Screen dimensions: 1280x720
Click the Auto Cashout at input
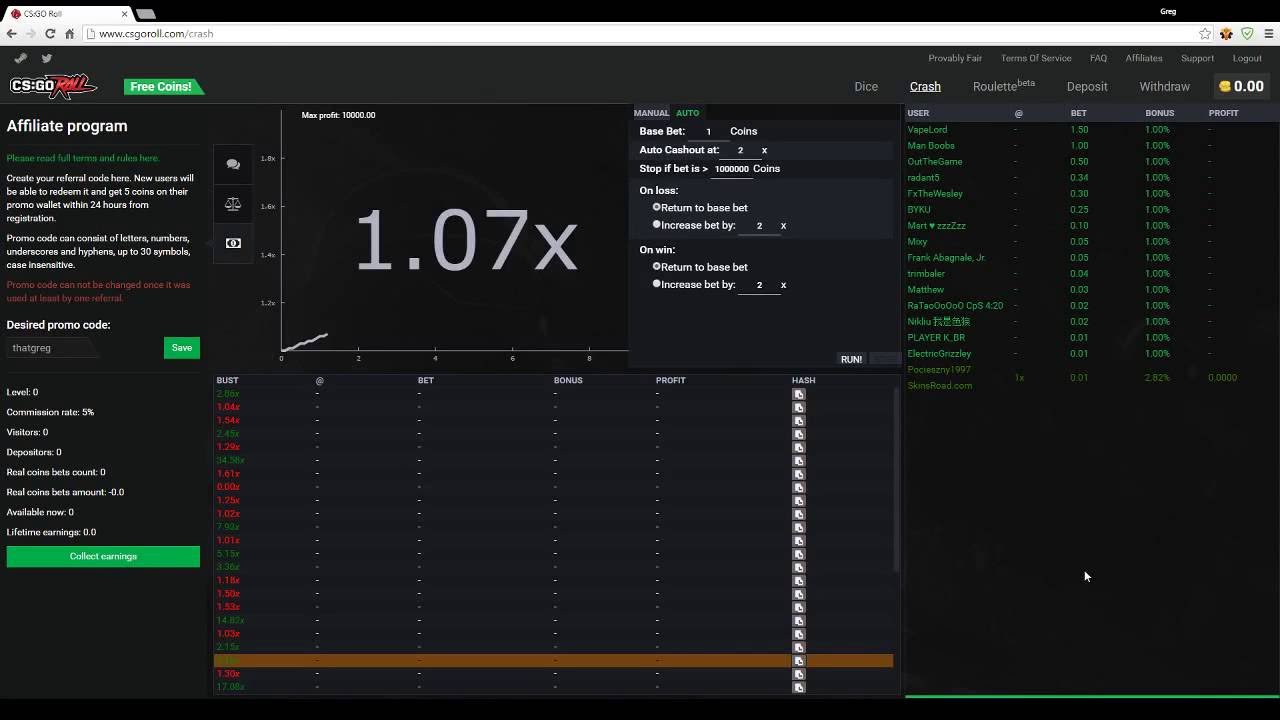740,150
